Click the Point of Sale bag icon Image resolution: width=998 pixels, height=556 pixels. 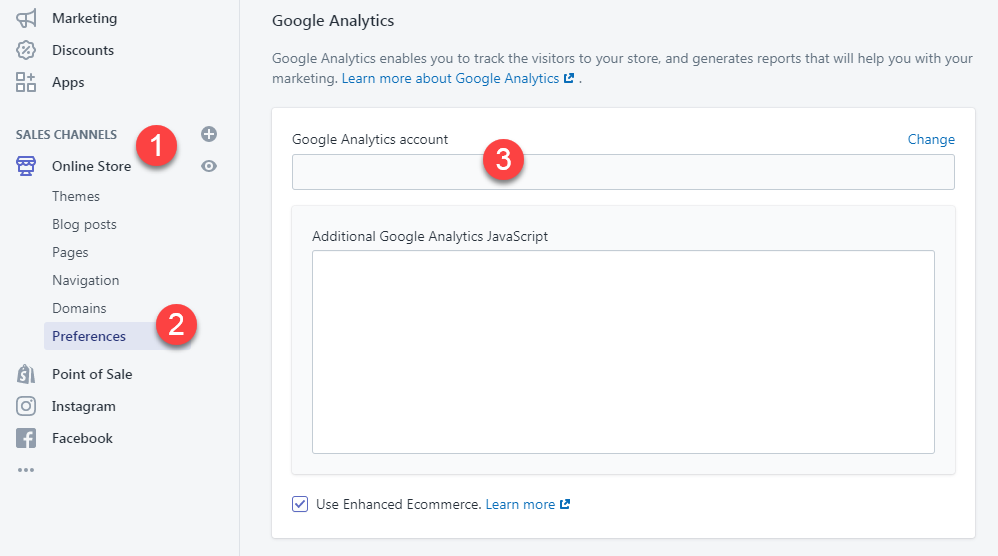point(26,374)
